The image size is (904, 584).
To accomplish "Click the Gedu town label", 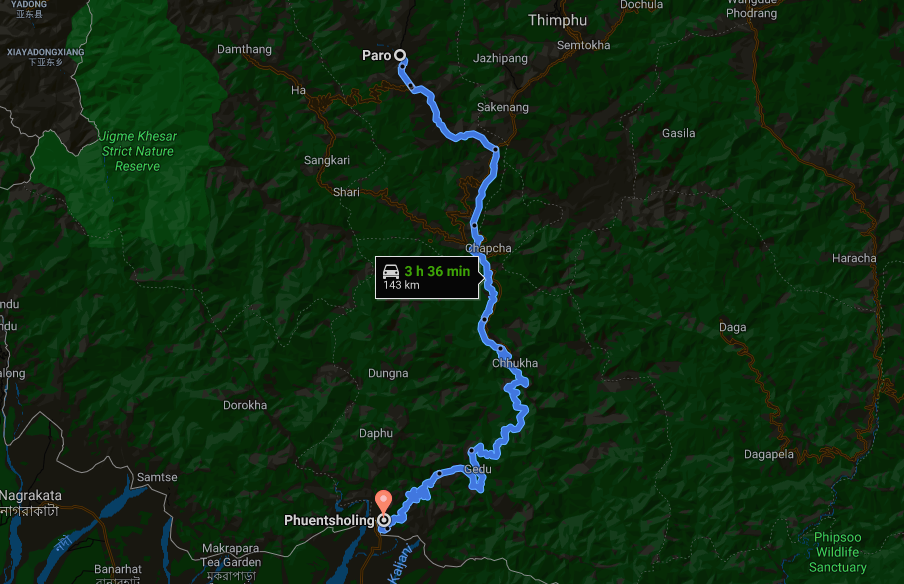I will pyautogui.click(x=478, y=469).
